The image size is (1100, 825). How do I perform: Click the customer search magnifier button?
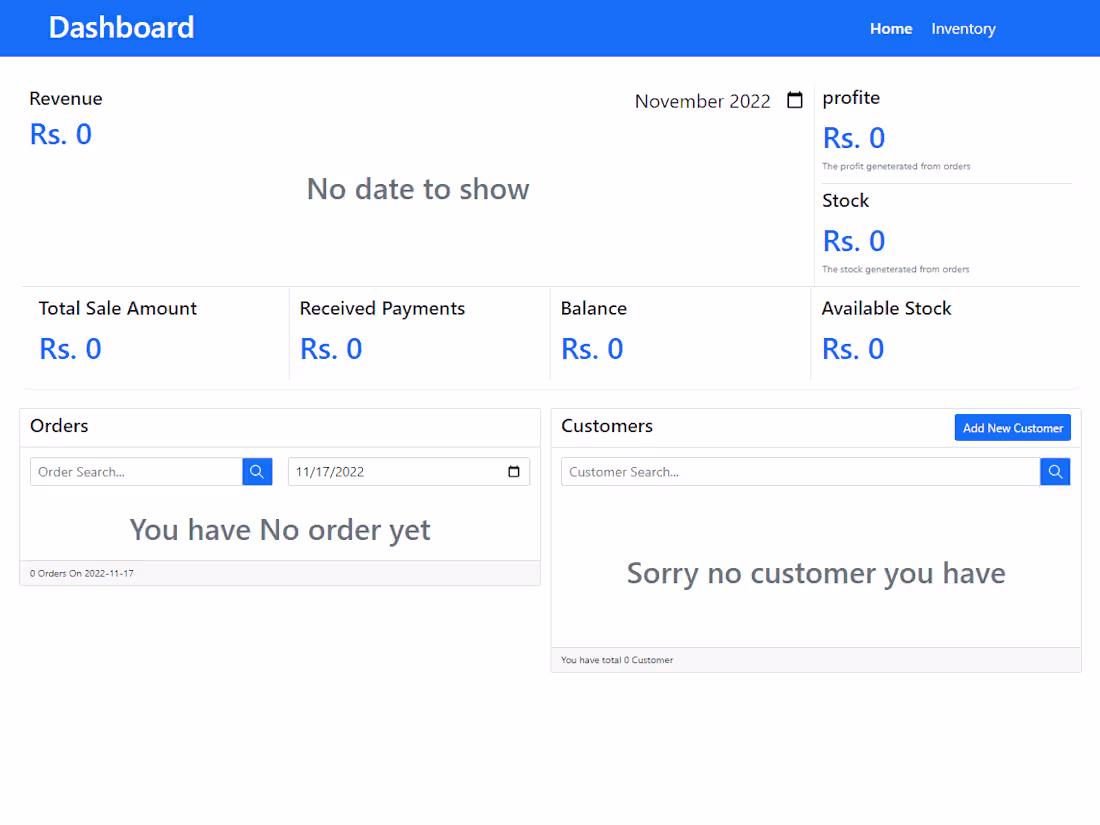(x=1055, y=471)
